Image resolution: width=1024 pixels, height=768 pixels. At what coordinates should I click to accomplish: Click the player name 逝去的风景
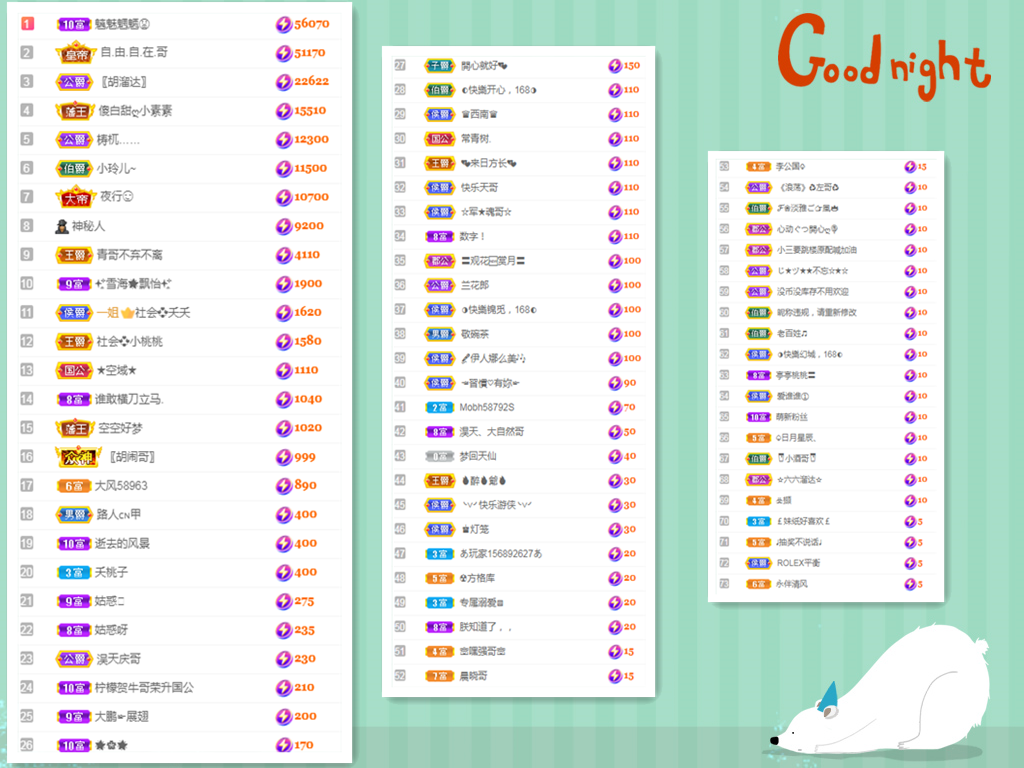pos(122,544)
